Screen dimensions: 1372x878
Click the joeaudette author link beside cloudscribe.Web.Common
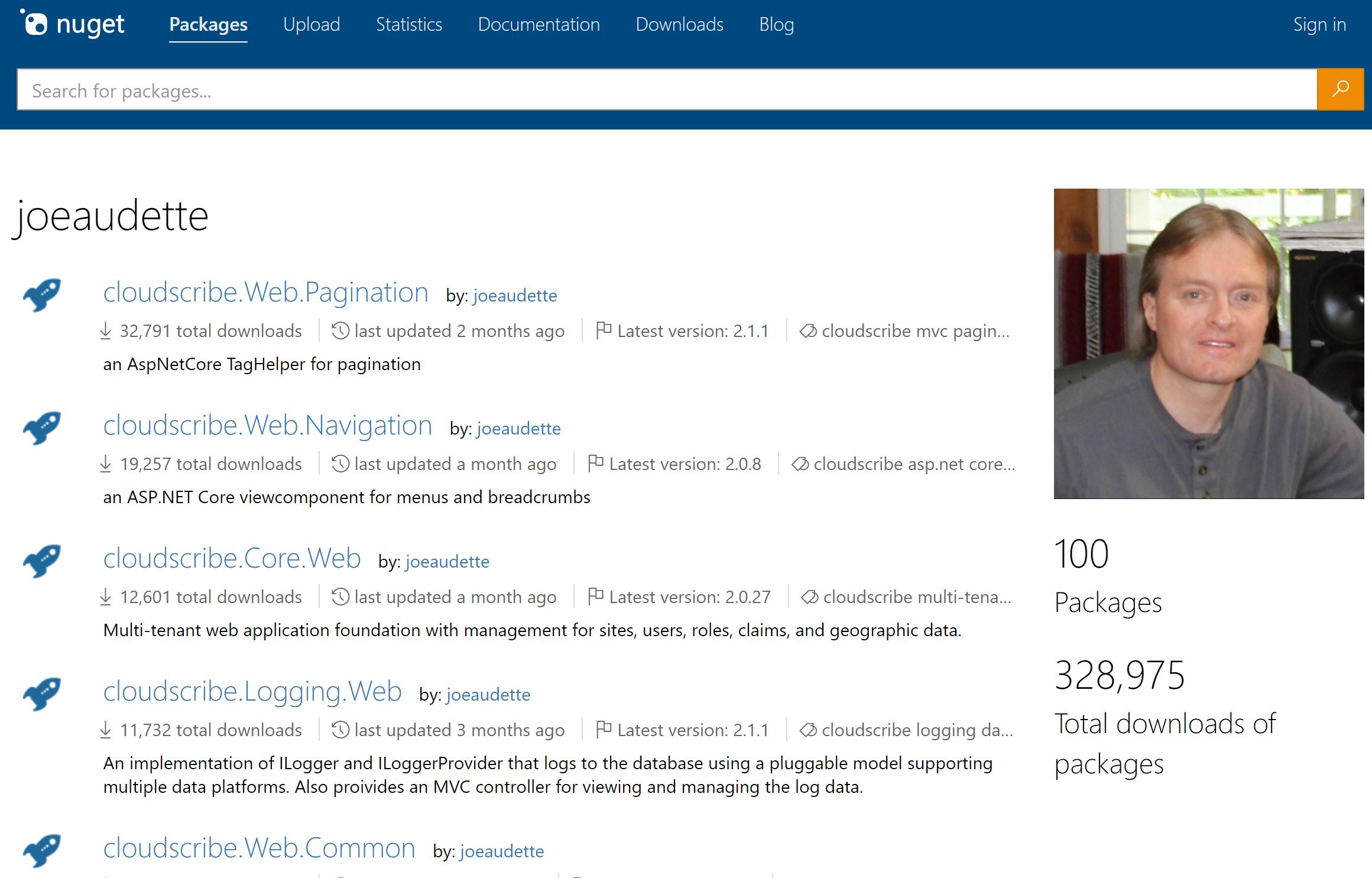502,851
